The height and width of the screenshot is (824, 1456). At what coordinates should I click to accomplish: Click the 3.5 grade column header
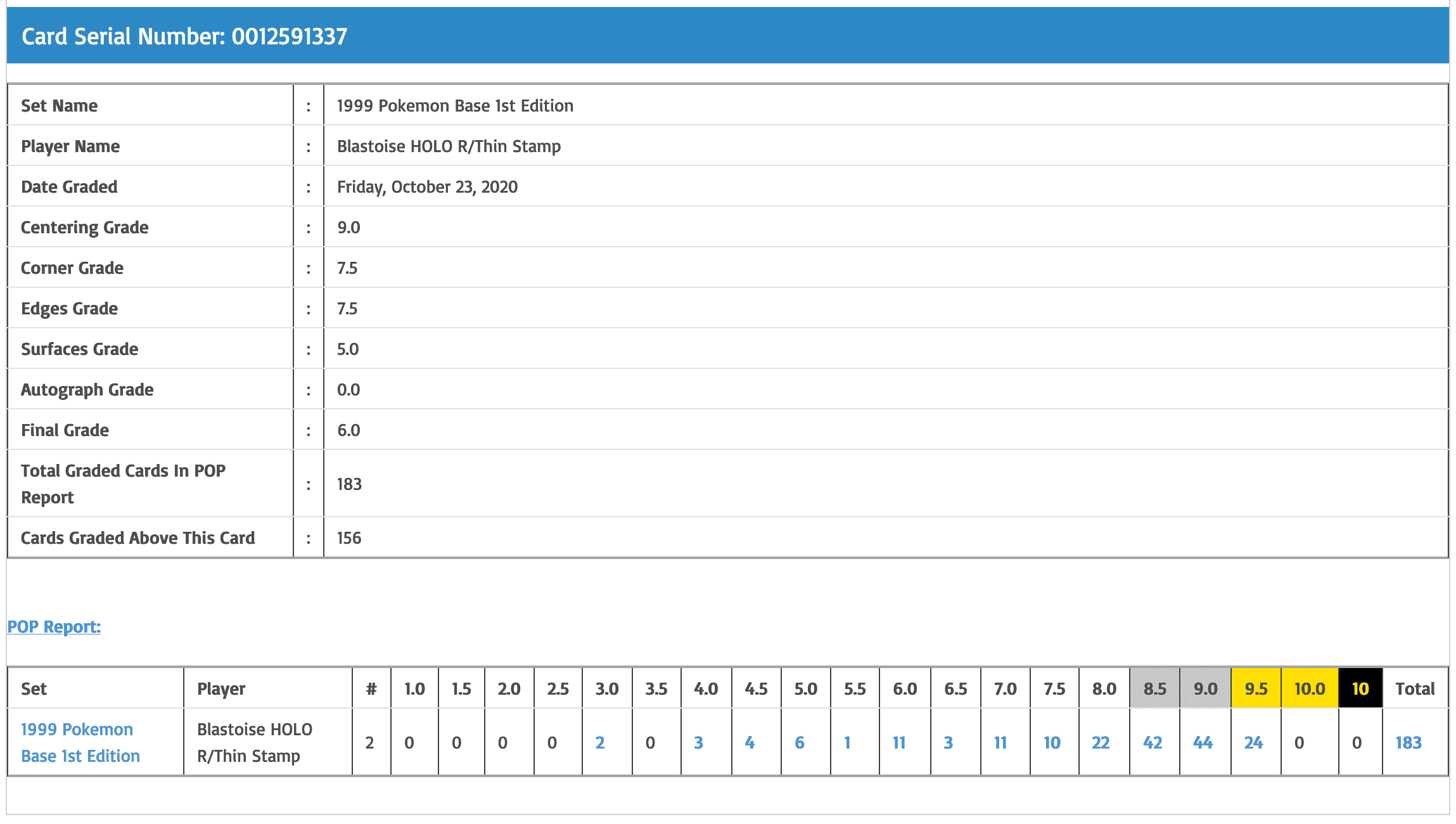pyautogui.click(x=656, y=688)
